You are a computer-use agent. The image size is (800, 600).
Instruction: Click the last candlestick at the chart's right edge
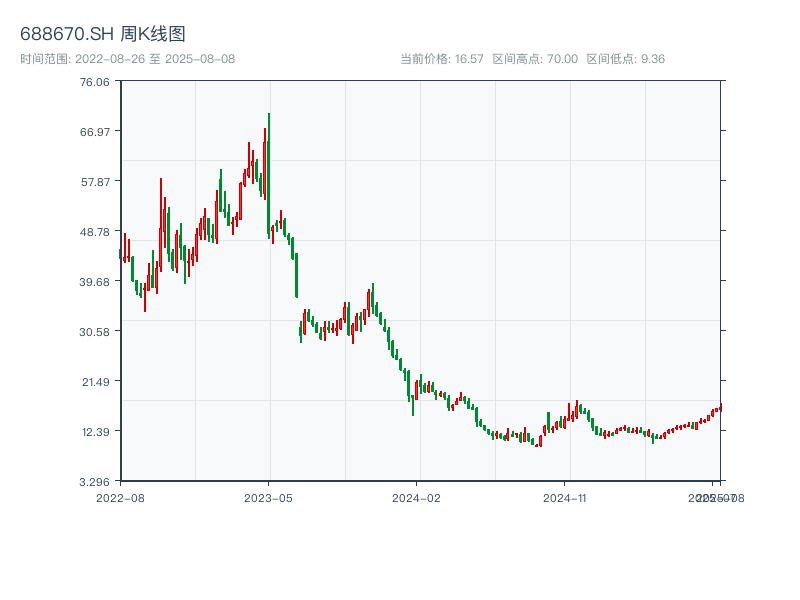pyautogui.click(x=720, y=406)
